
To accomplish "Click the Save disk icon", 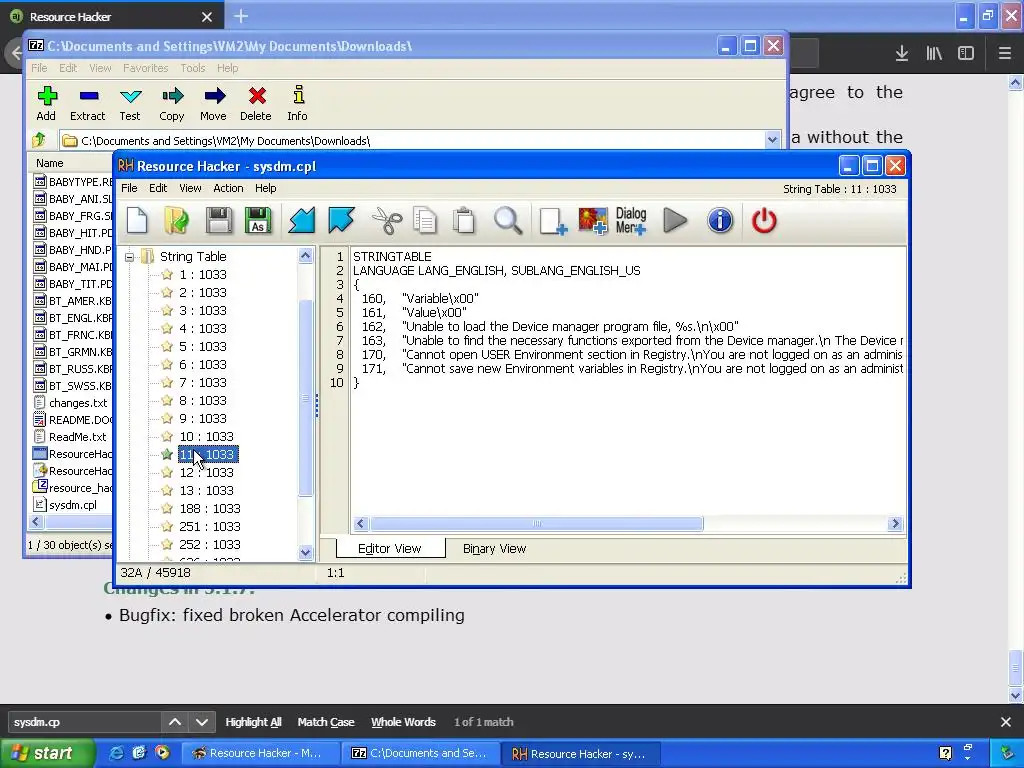I will 219,220.
